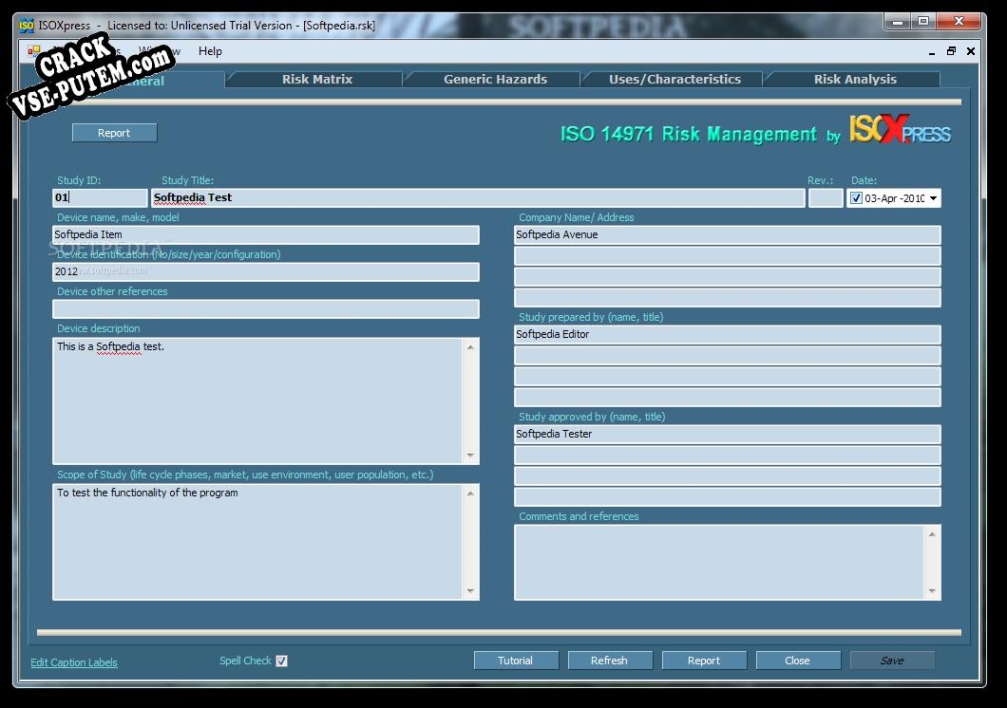
Task: Click the Device name, make, model field
Action: click(266, 235)
